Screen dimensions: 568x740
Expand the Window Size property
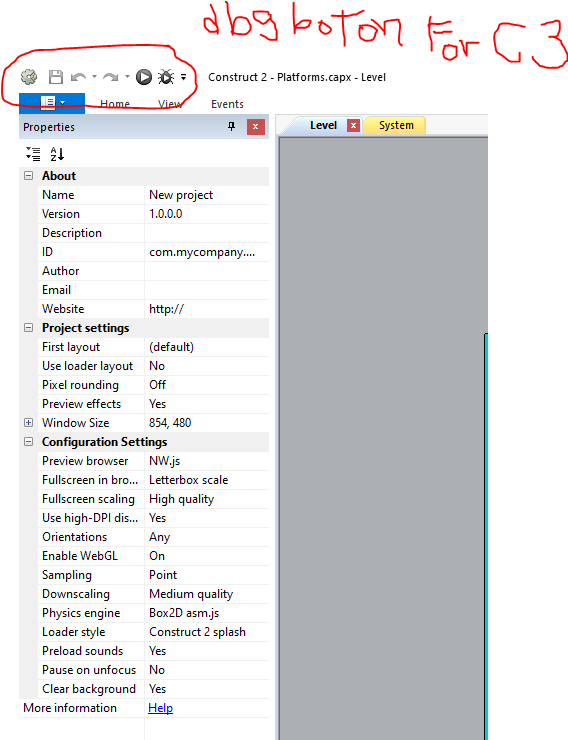pyautogui.click(x=29, y=422)
